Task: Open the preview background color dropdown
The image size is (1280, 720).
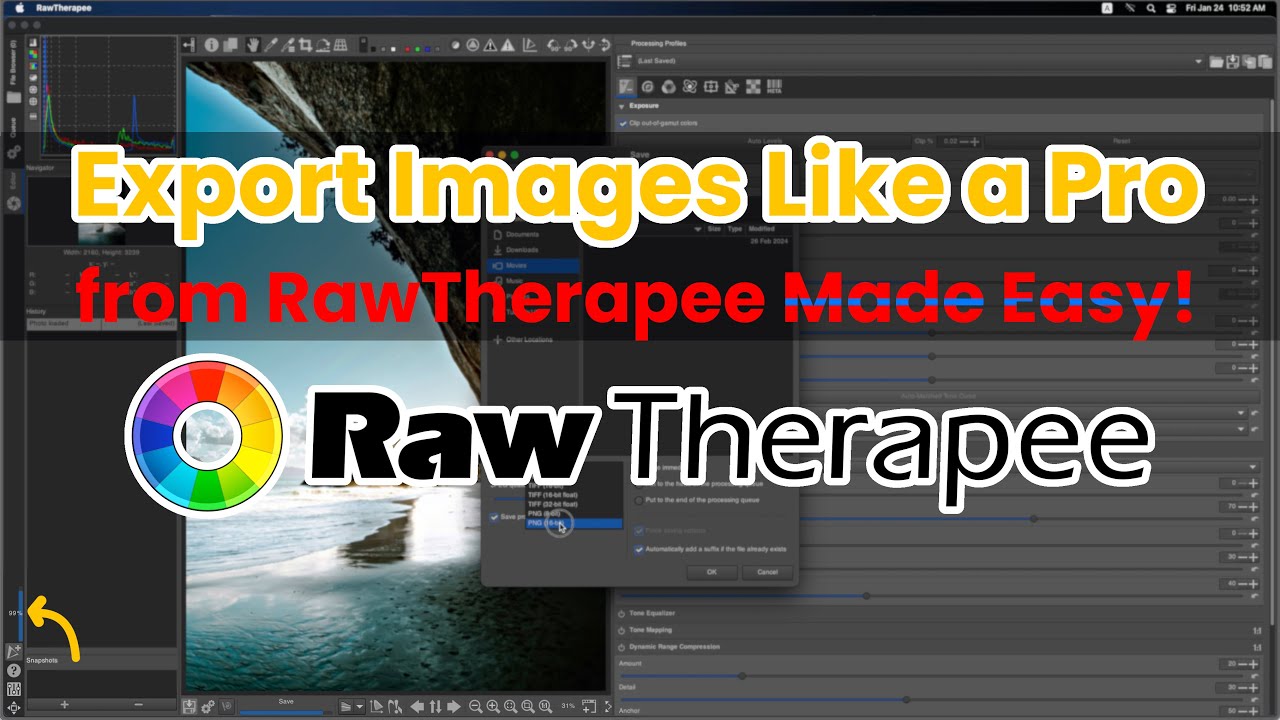Action: [352, 707]
